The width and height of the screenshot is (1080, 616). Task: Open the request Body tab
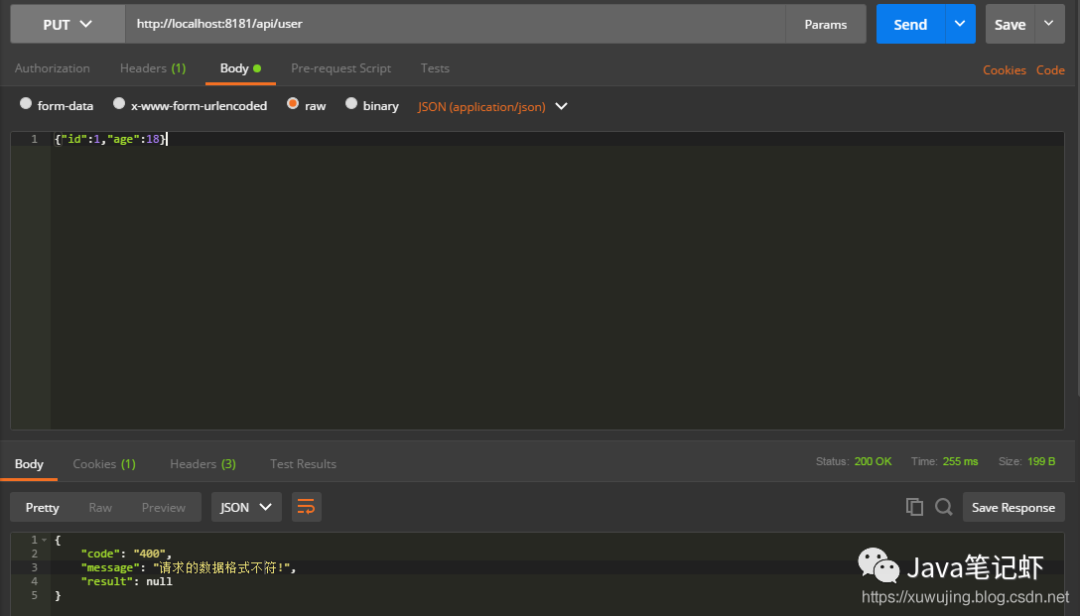240,68
